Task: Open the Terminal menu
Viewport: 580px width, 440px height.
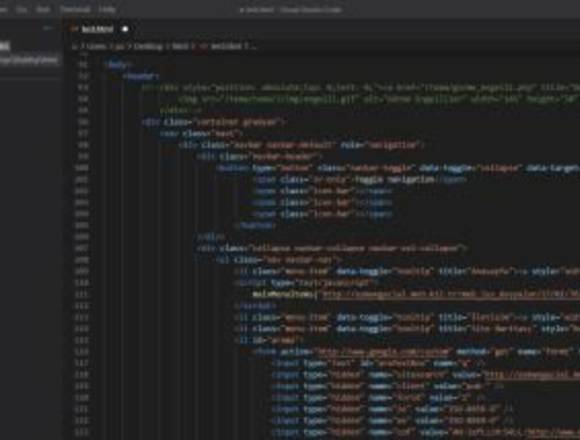Action: [x=75, y=9]
